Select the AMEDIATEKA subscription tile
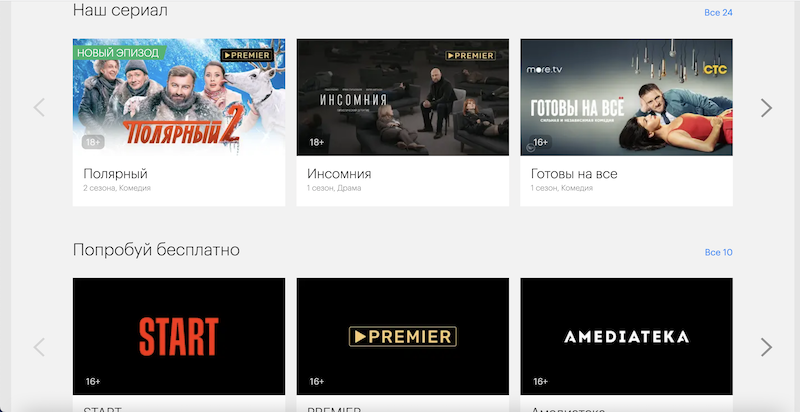Viewport: 800px width, 412px height. pyautogui.click(x=627, y=337)
